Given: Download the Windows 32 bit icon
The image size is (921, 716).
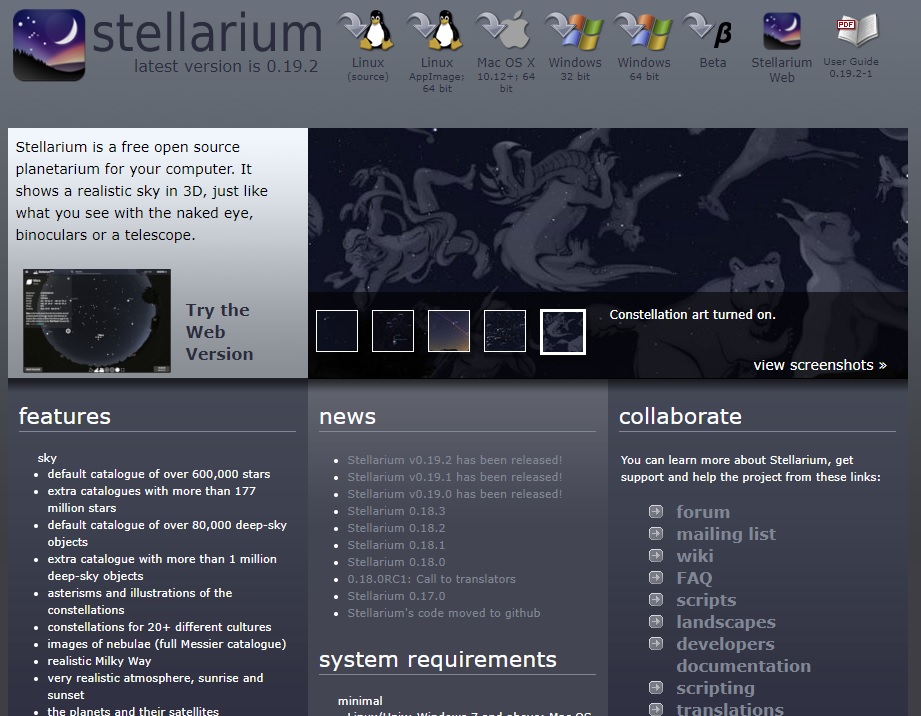Looking at the screenshot, I should tap(574, 30).
